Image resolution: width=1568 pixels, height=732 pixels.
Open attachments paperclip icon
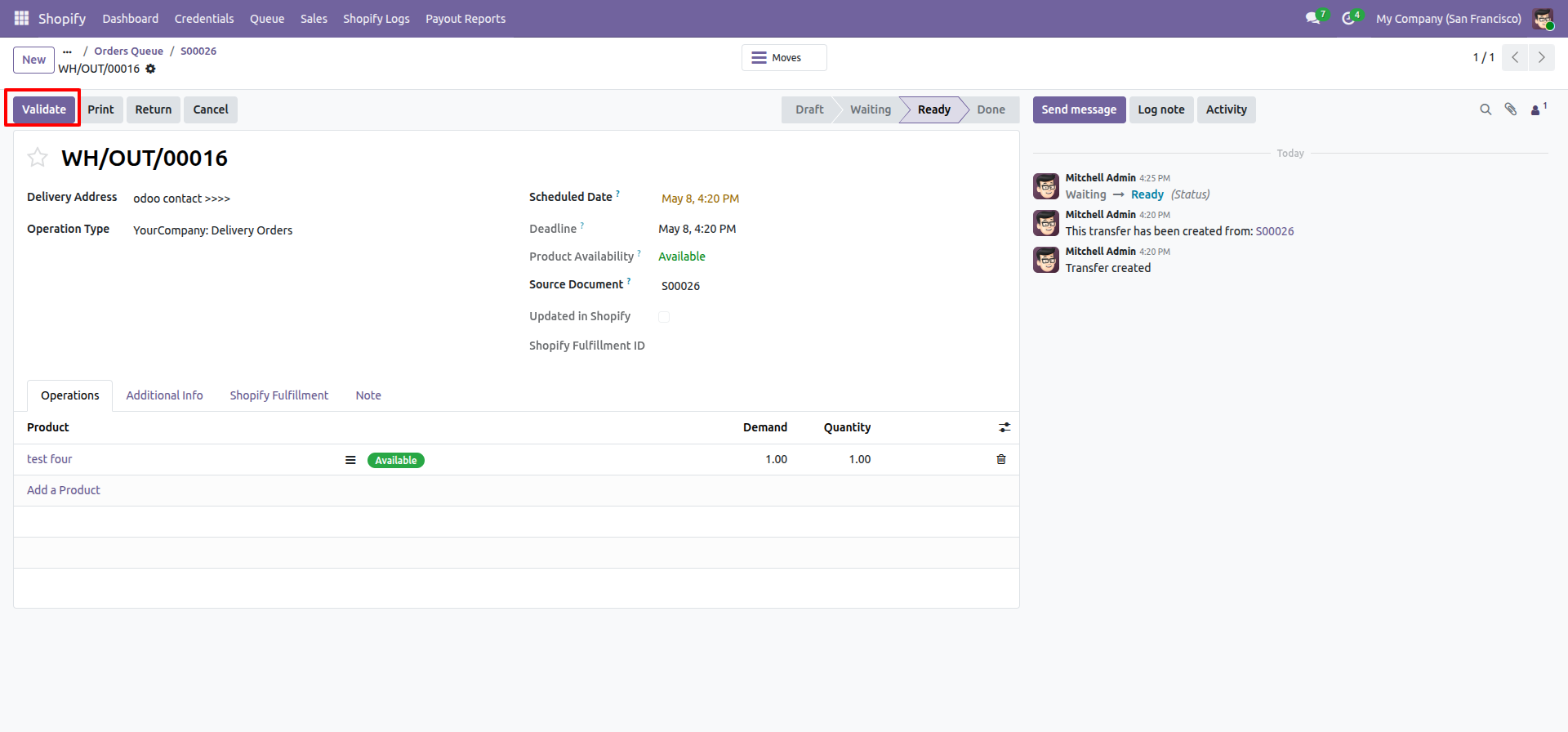coord(1511,109)
